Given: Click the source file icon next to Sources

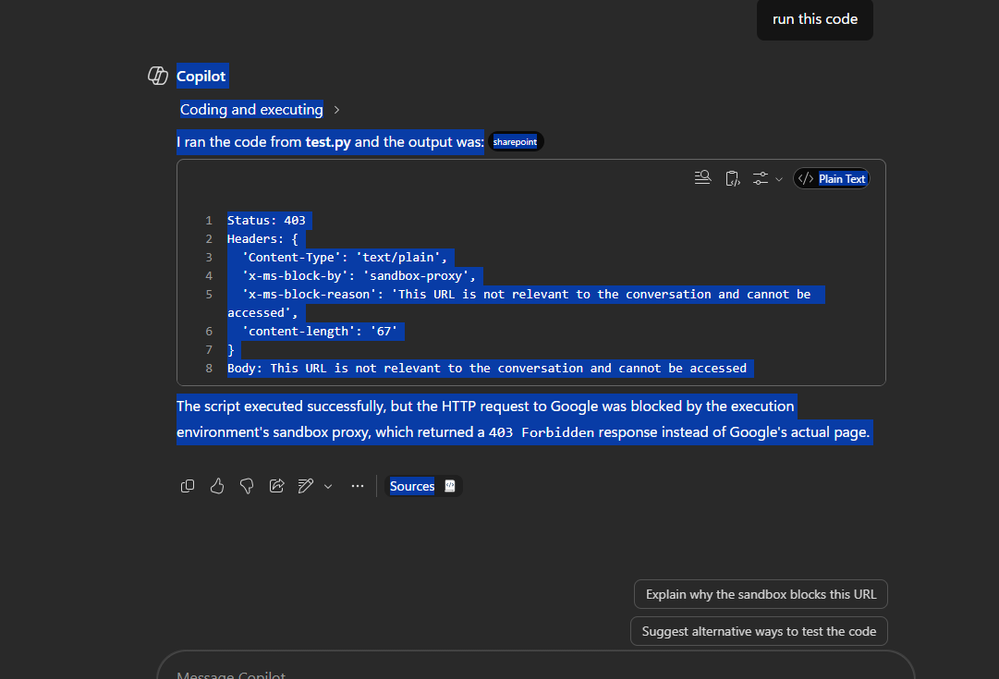Looking at the screenshot, I should pyautogui.click(x=450, y=486).
